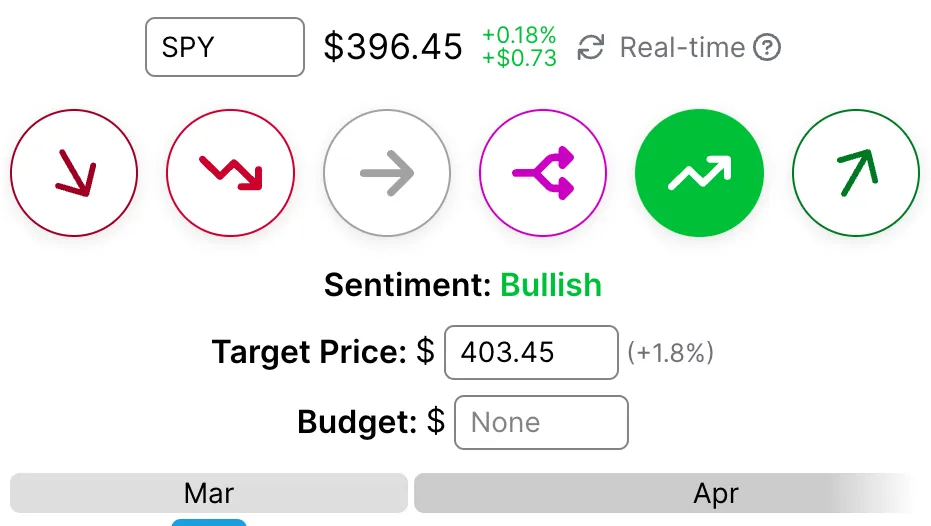Select the magenta directional split-arrows sentiment
Viewport: 931px width, 526px height.
[543, 174]
